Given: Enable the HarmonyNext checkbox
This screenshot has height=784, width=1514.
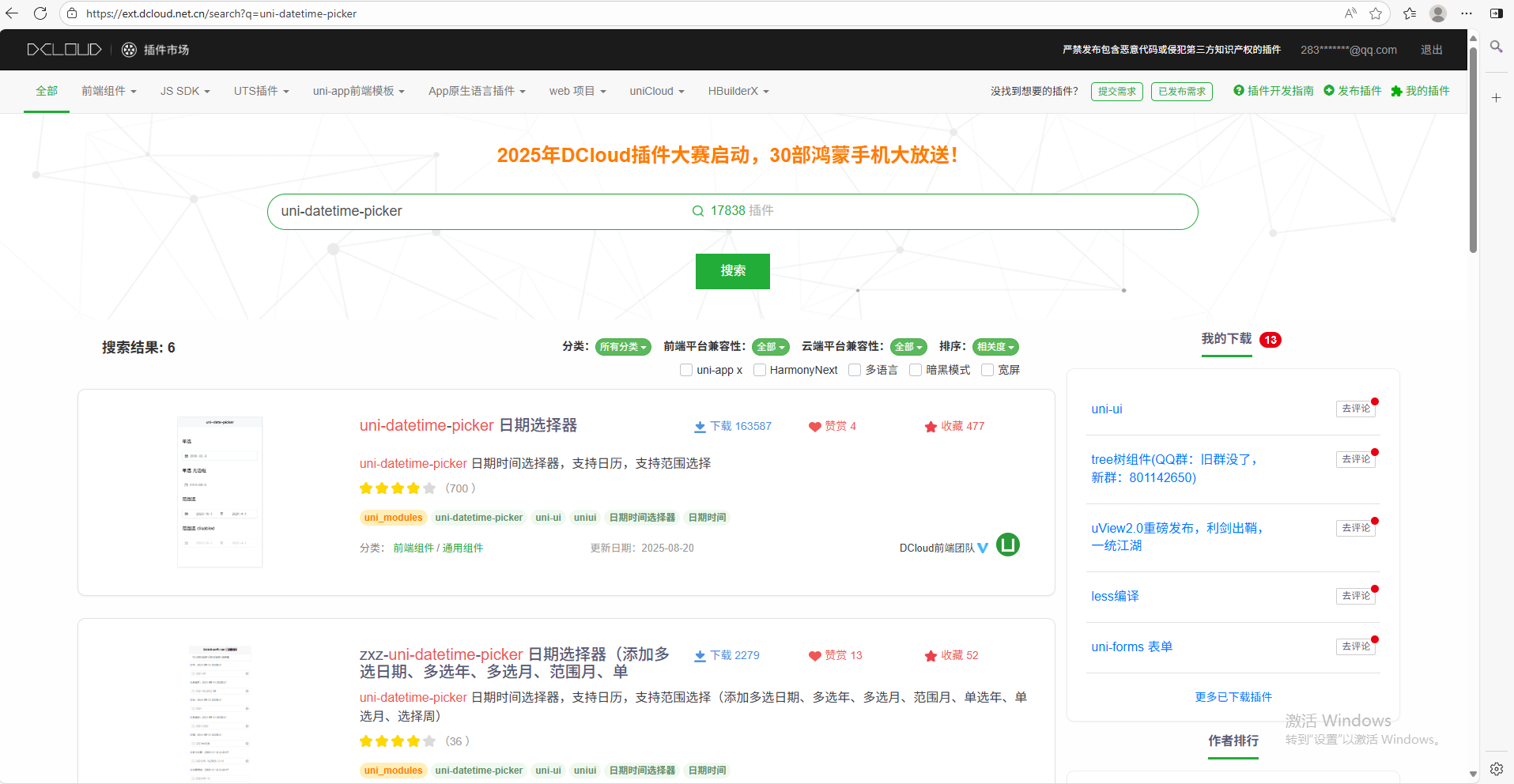Looking at the screenshot, I should pyautogui.click(x=760, y=370).
